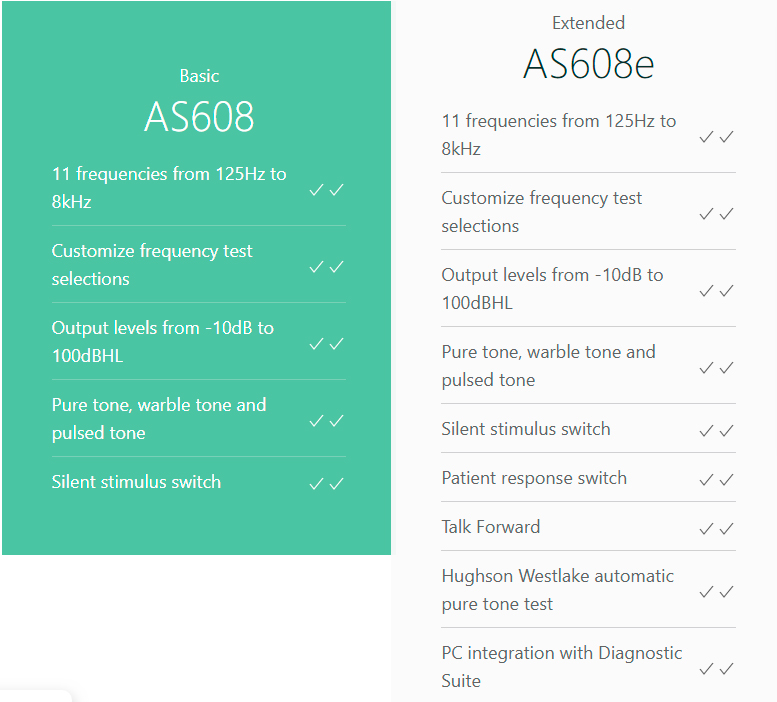Click checkmark beside Basic Pure tone row
The width and height of the screenshot is (777, 702).
[x=326, y=420]
